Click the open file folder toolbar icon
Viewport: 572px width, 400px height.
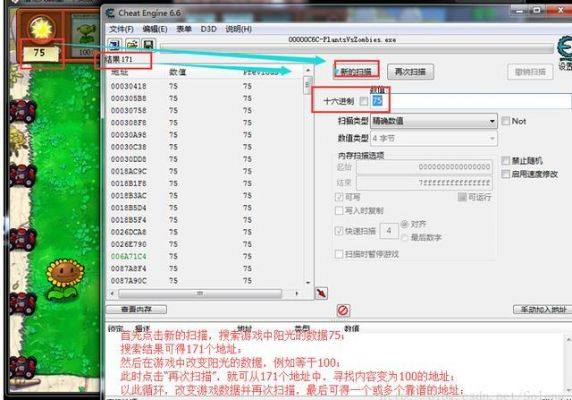[132, 45]
